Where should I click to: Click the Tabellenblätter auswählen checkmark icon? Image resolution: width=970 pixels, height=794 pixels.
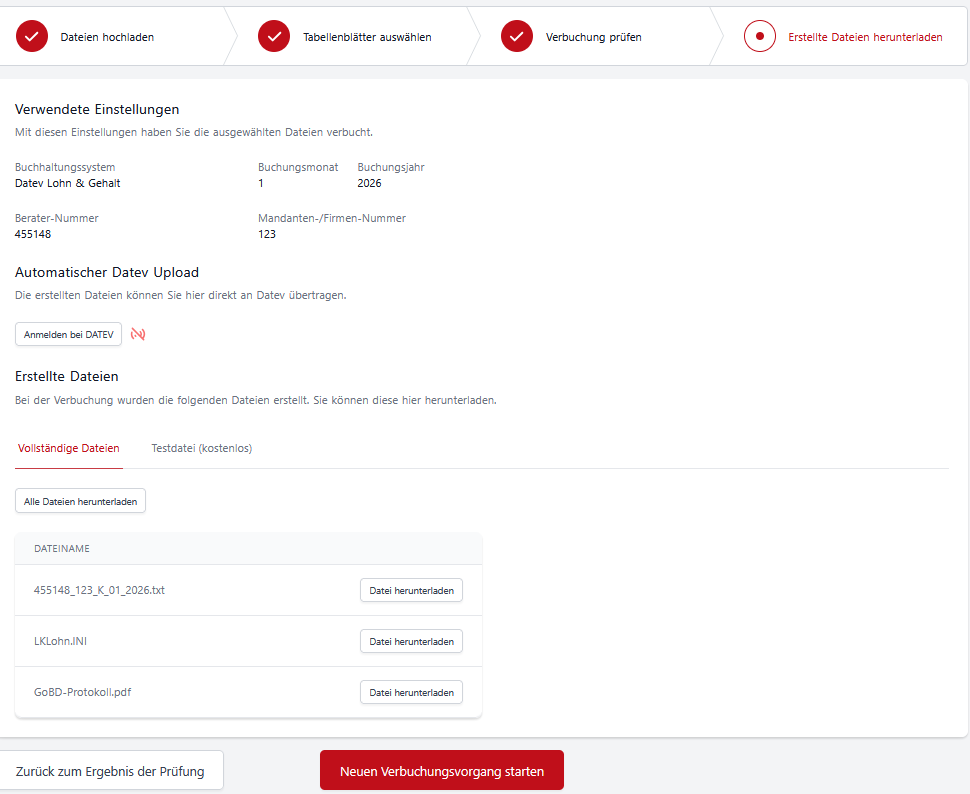pos(274,37)
